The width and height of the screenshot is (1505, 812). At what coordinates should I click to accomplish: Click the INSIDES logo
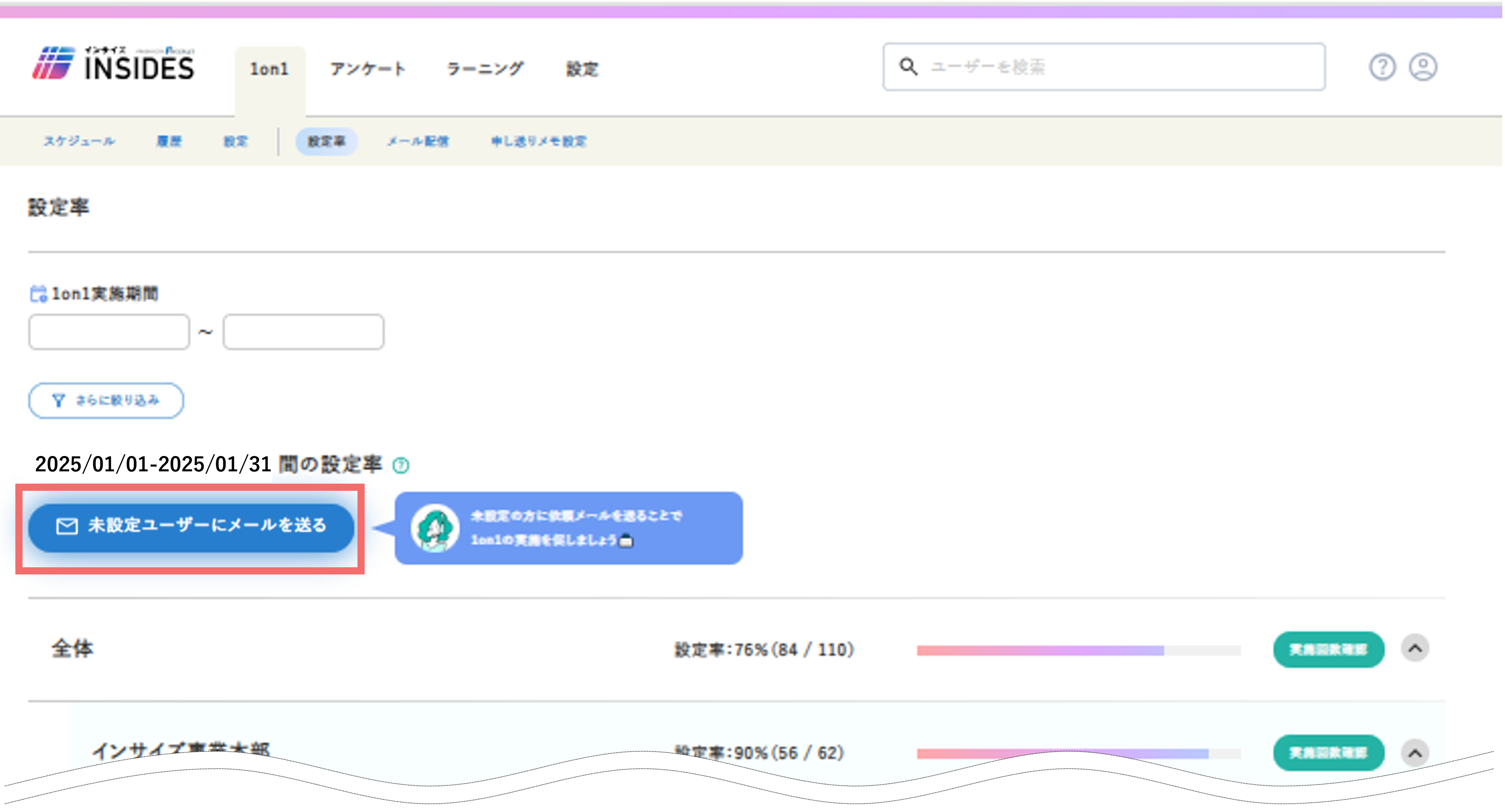[113, 63]
